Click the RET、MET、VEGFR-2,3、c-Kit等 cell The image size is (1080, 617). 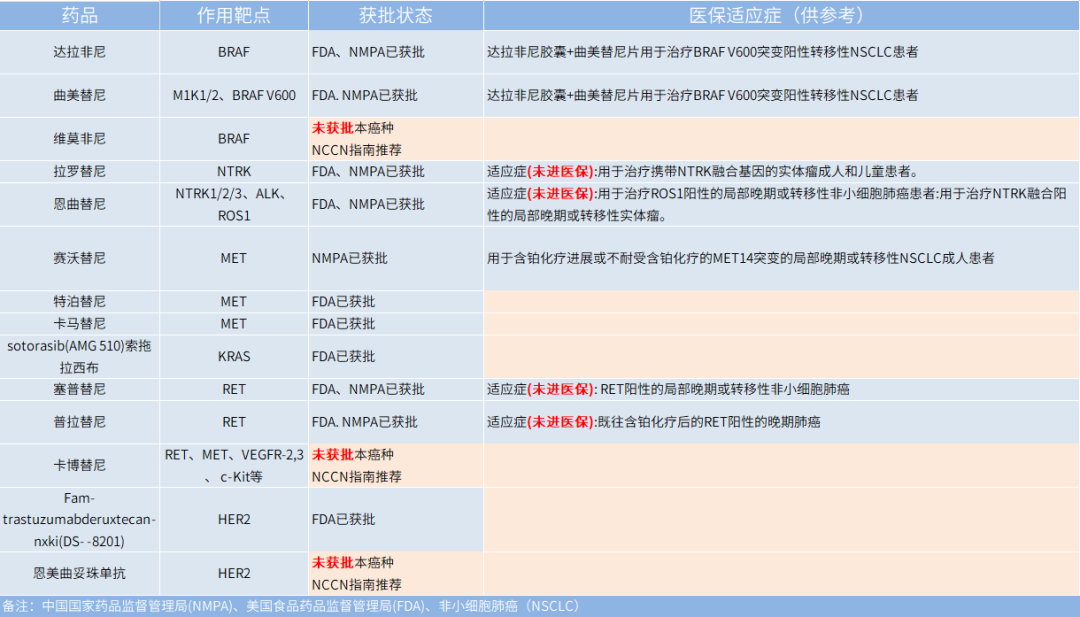(x=234, y=466)
